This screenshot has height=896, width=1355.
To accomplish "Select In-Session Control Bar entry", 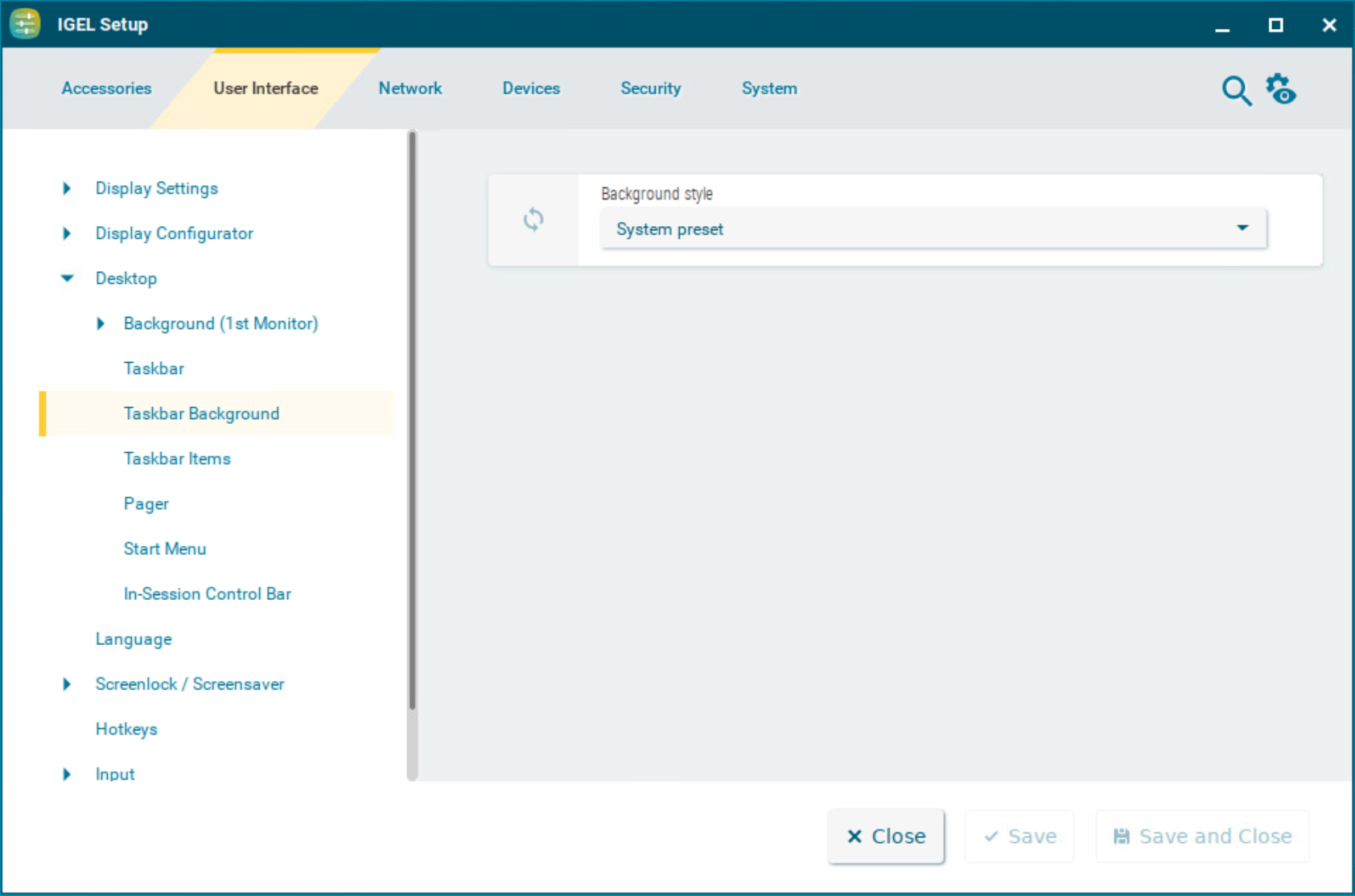I will [207, 594].
